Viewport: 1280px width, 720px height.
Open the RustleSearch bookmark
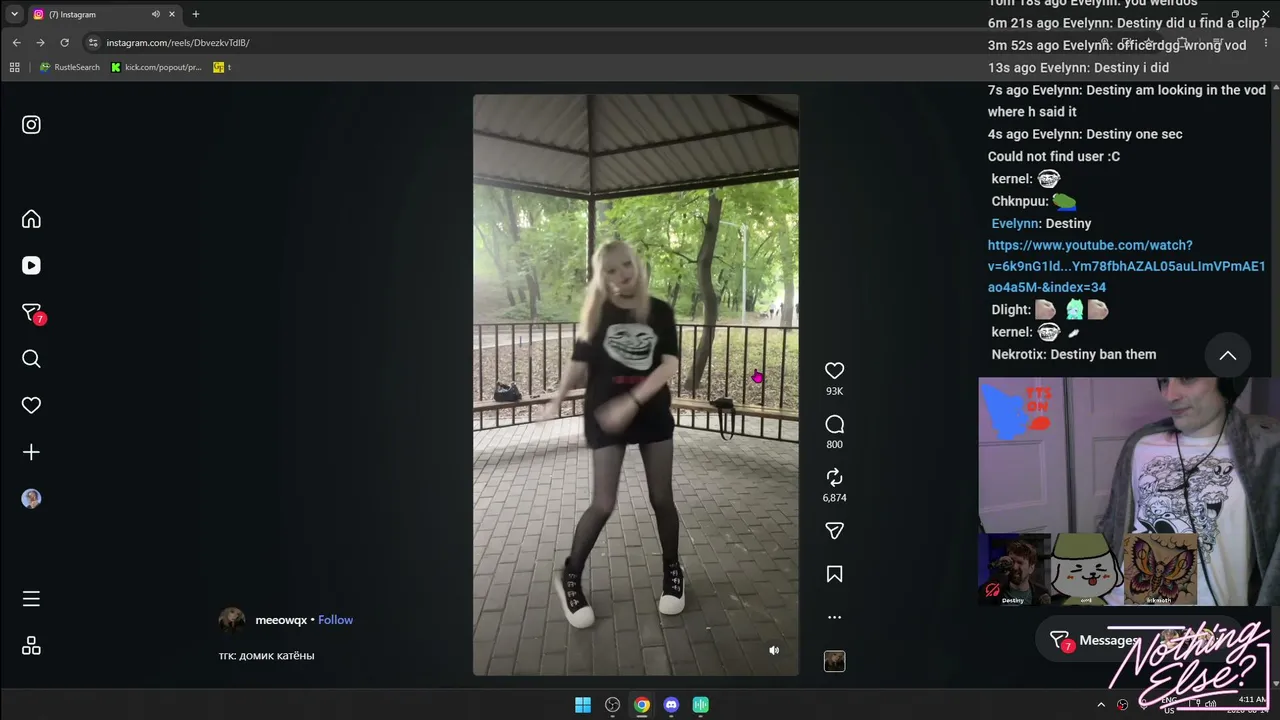70,67
